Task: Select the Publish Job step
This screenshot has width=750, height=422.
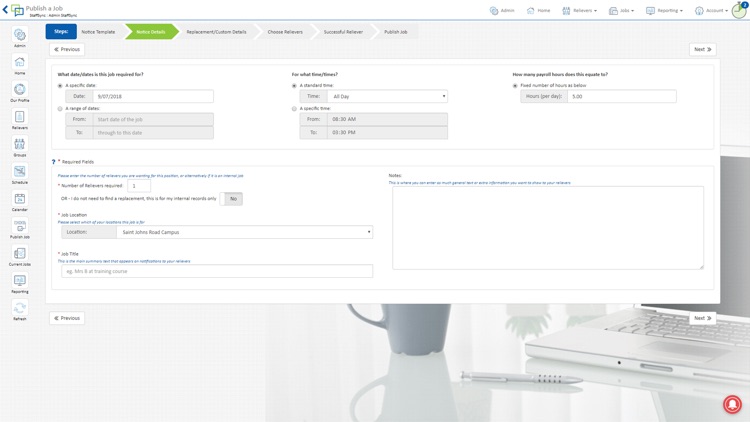Action: point(396,32)
